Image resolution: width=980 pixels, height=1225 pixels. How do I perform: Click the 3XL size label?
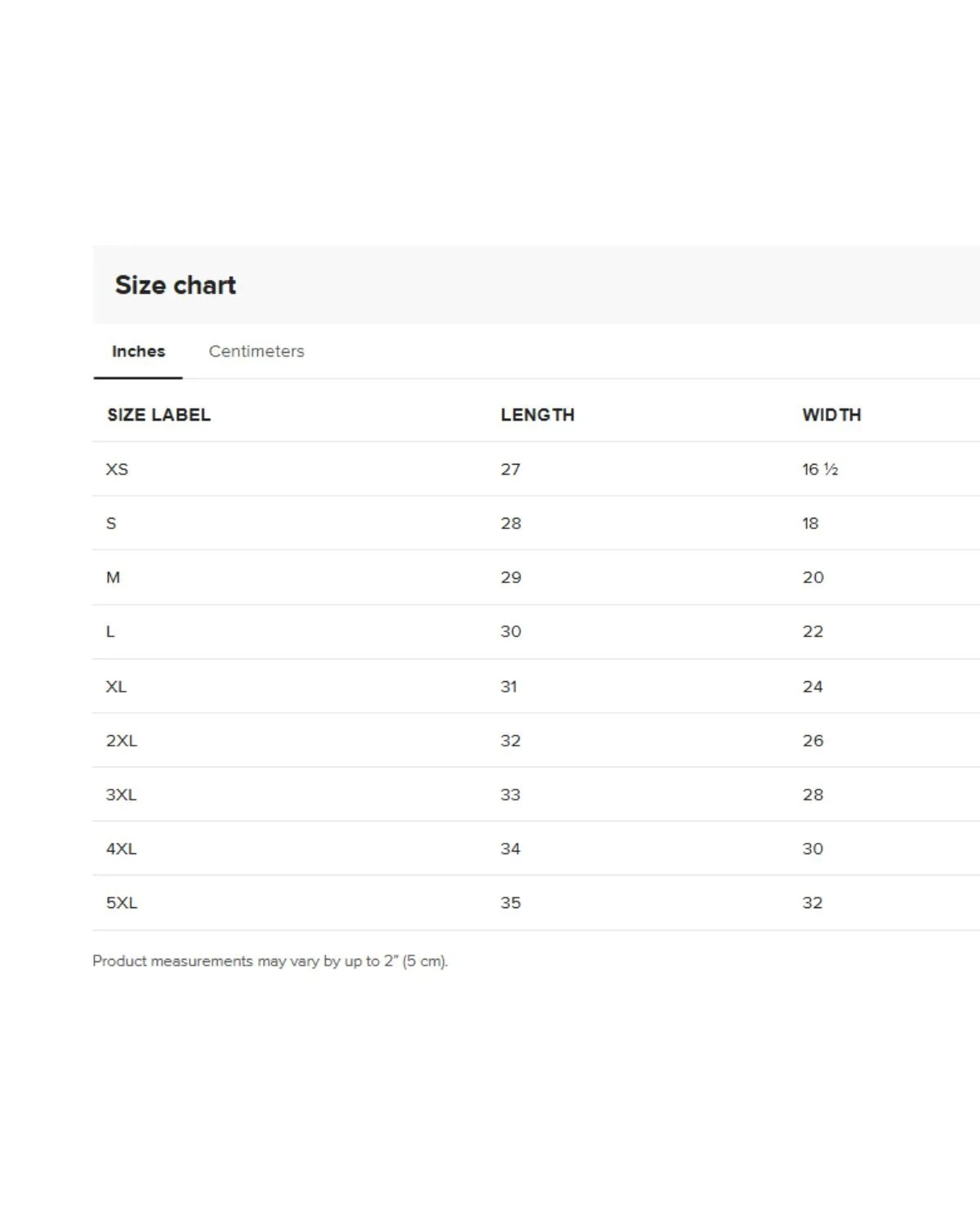pyautogui.click(x=121, y=795)
